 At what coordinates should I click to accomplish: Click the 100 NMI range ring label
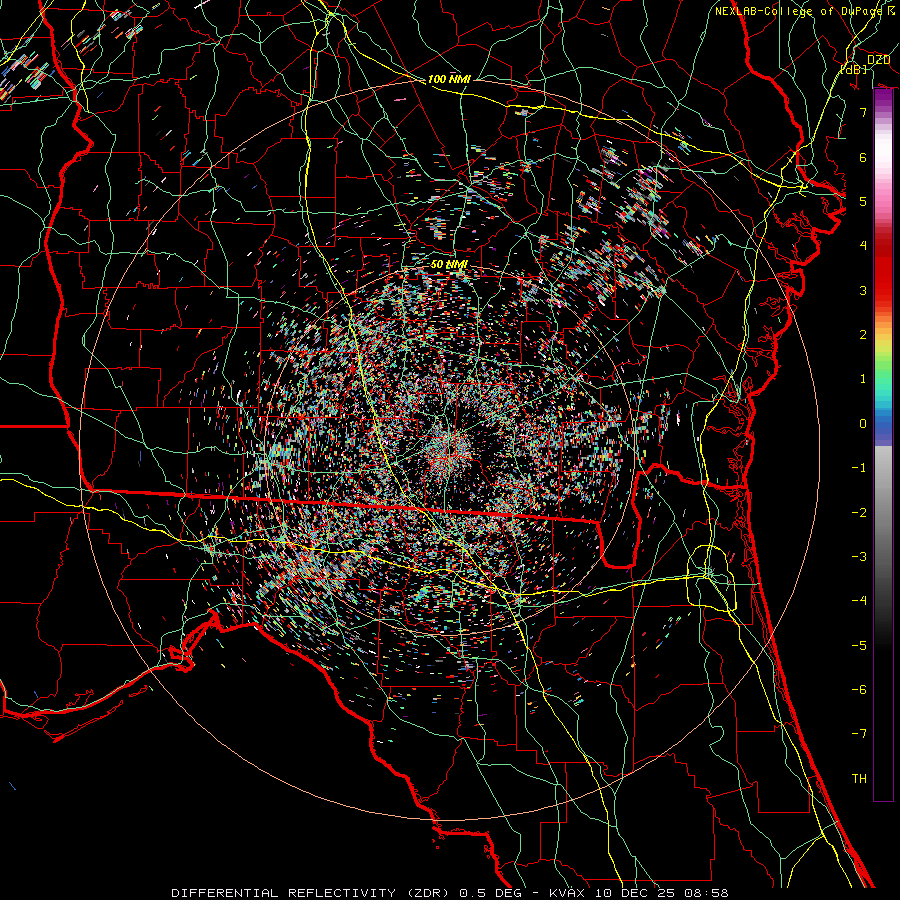[x=449, y=79]
